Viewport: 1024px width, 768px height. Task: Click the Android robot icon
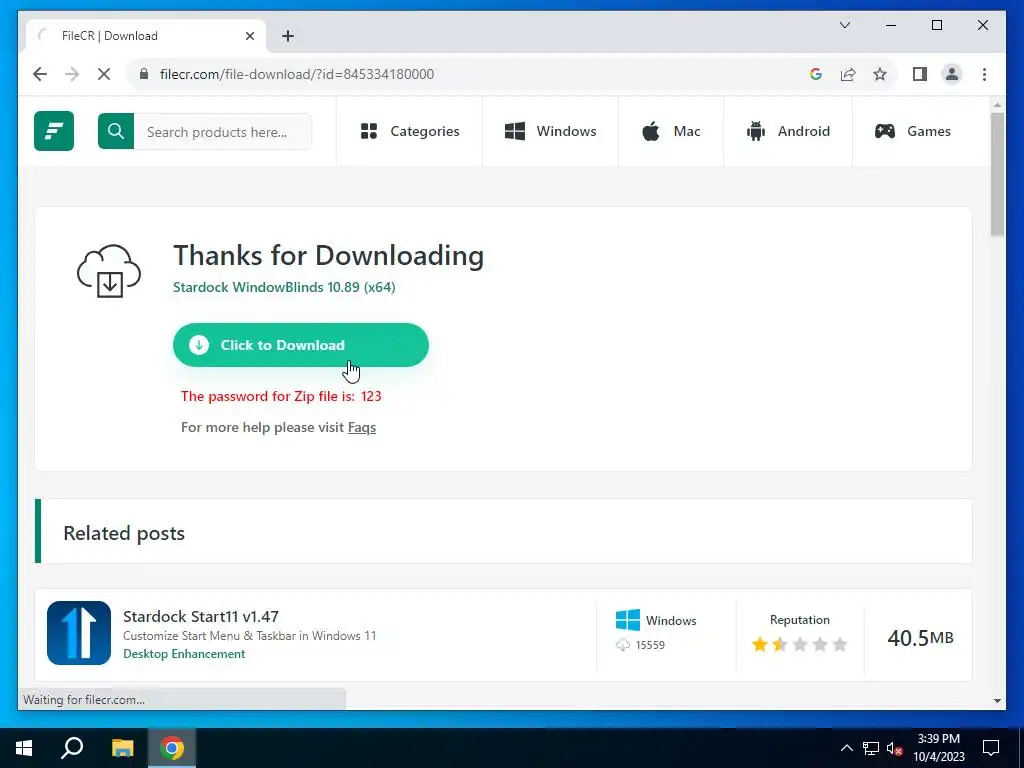756,131
